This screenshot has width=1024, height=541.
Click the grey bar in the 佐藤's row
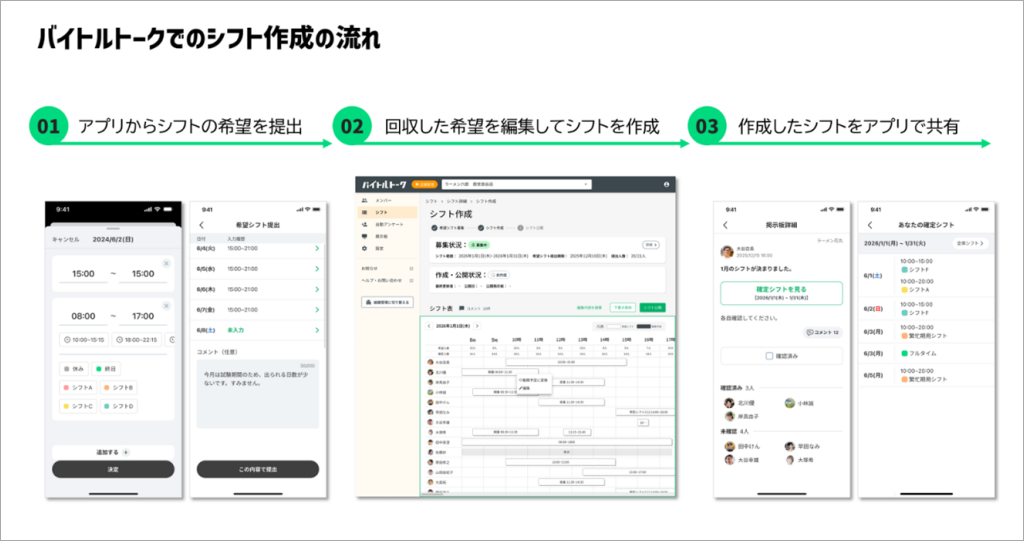[566, 452]
